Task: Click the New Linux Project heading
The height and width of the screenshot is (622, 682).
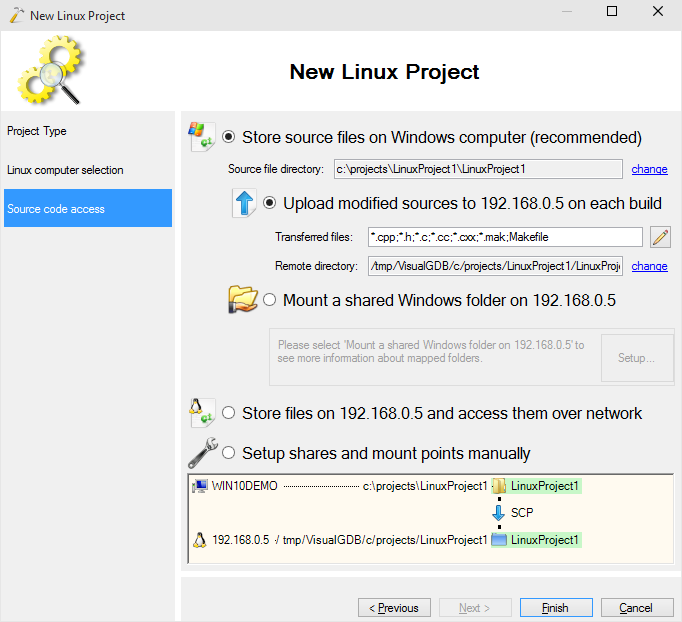Action: pos(384,72)
